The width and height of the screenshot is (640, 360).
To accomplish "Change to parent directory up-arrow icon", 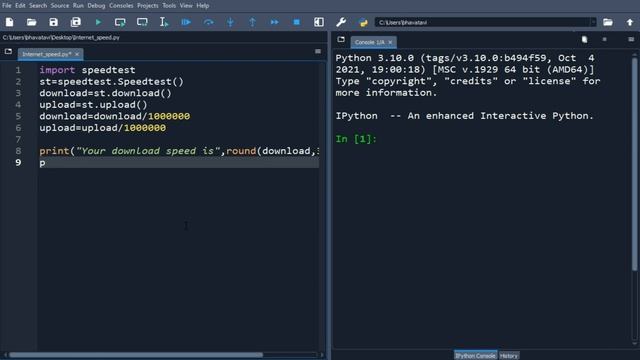I will (x=630, y=22).
